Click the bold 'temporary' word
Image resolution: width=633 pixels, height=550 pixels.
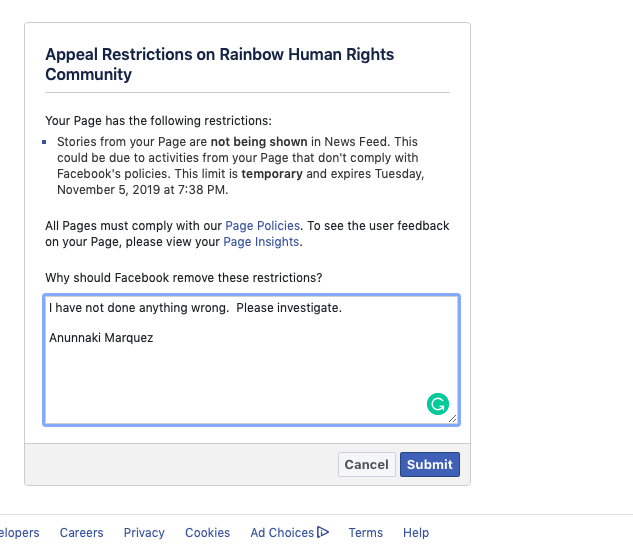(x=272, y=174)
